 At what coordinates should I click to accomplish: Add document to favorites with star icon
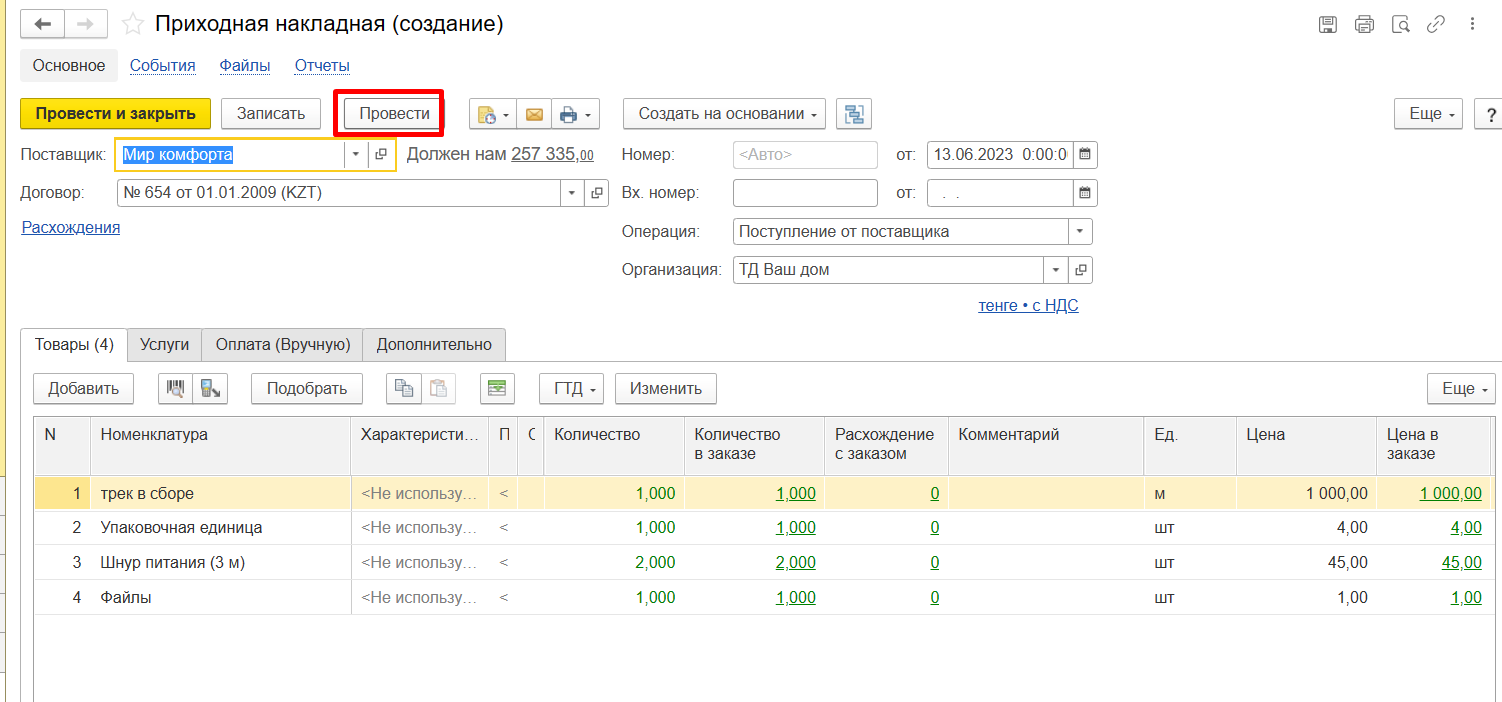pos(132,24)
